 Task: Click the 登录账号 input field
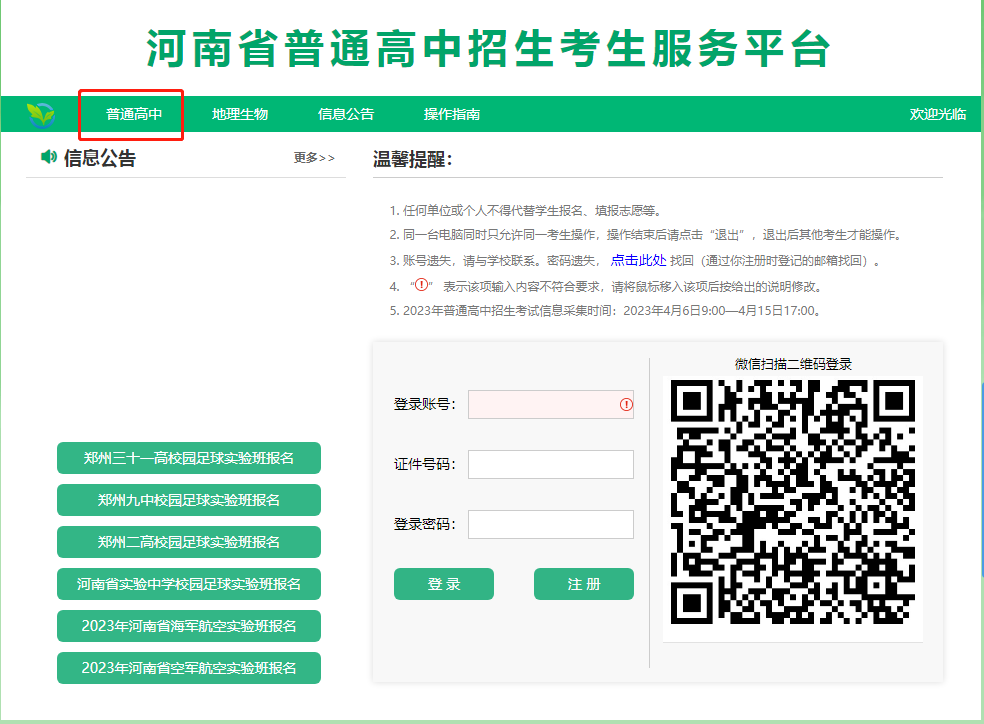tap(550, 404)
